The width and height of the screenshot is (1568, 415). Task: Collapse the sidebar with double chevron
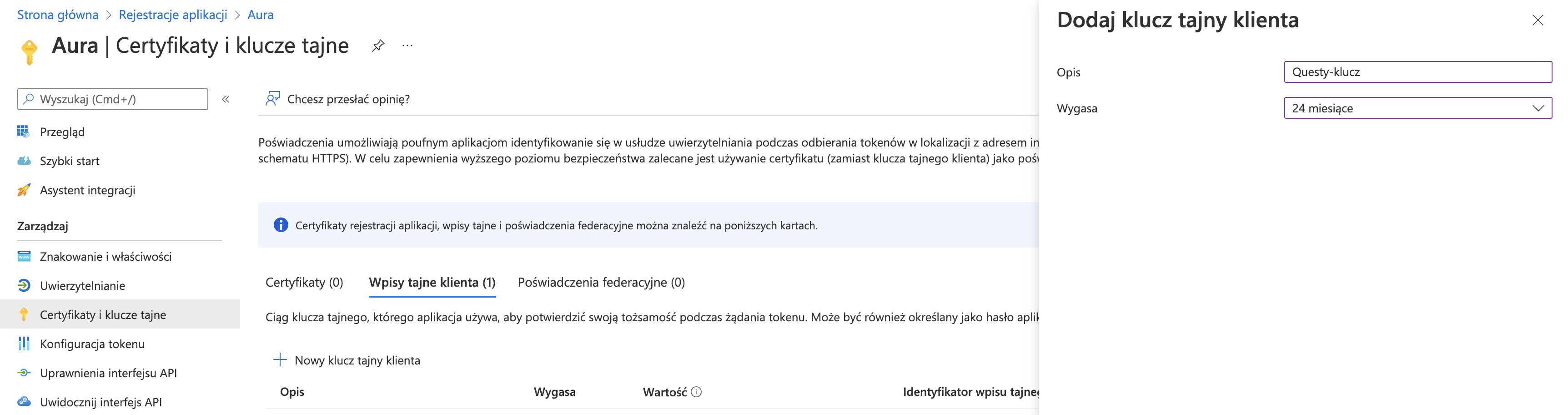point(225,99)
